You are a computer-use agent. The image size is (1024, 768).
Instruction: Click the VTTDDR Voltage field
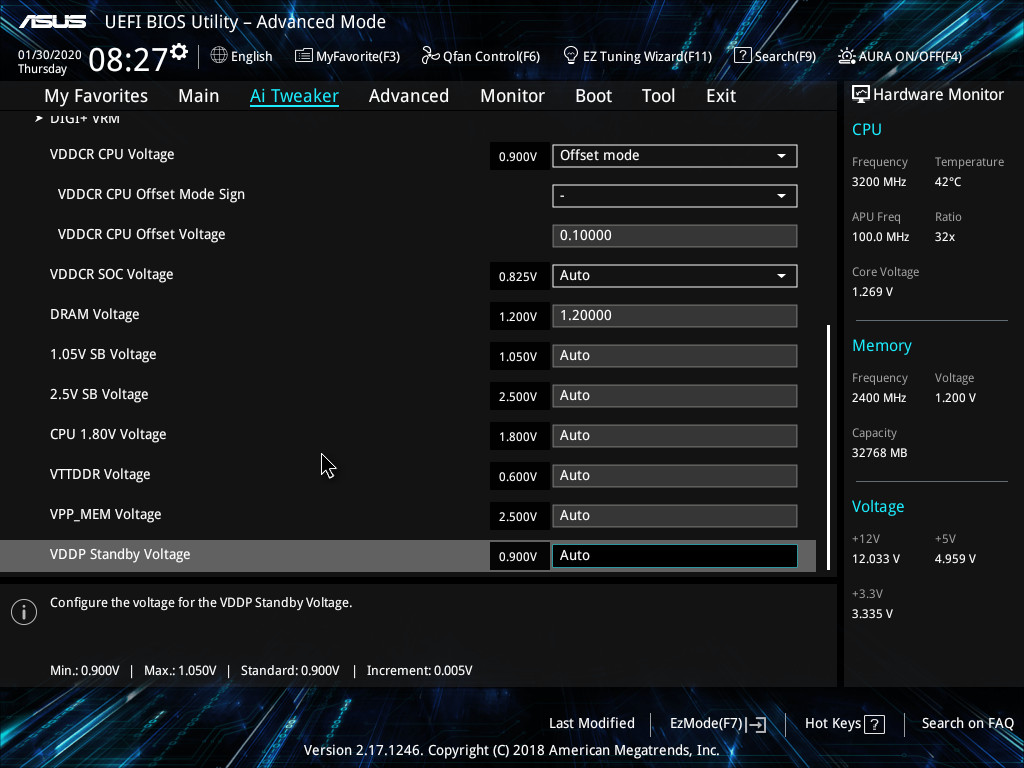point(675,475)
